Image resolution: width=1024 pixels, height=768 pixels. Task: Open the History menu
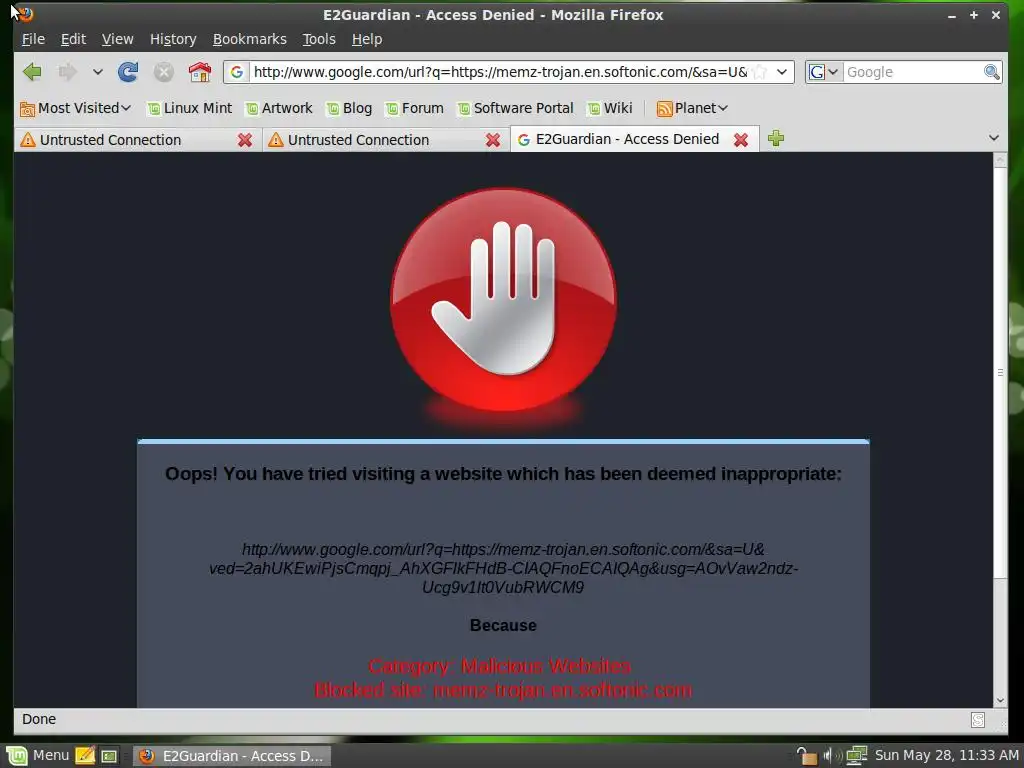[x=173, y=39]
